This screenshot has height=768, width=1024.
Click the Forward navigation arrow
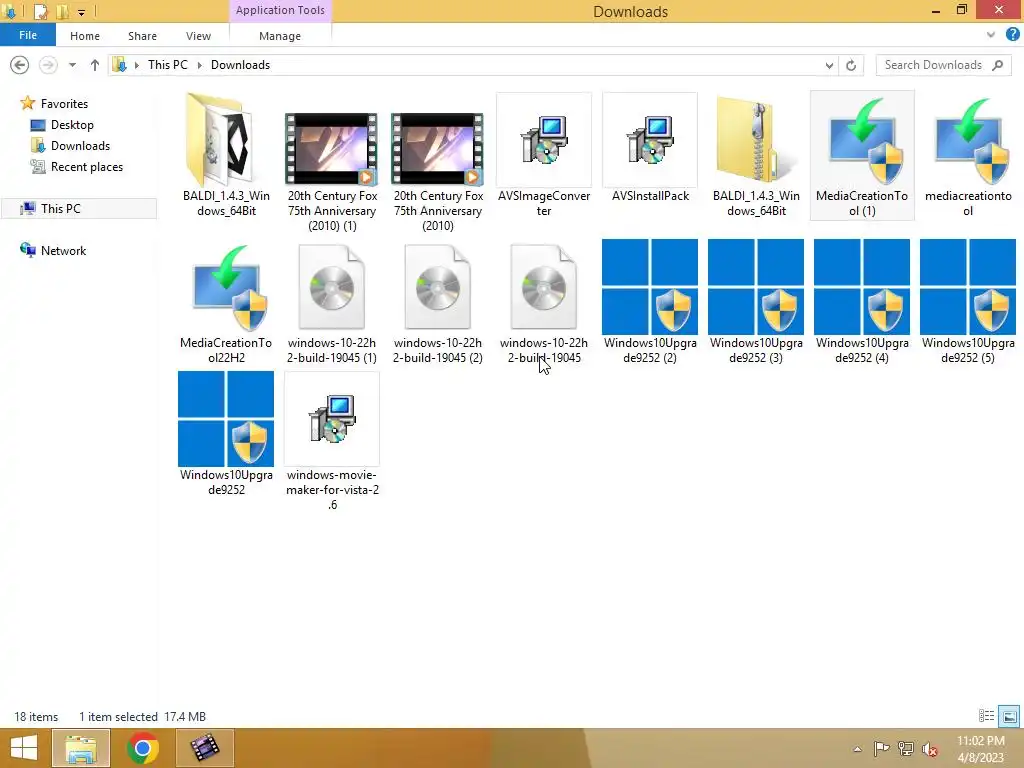tap(48, 65)
